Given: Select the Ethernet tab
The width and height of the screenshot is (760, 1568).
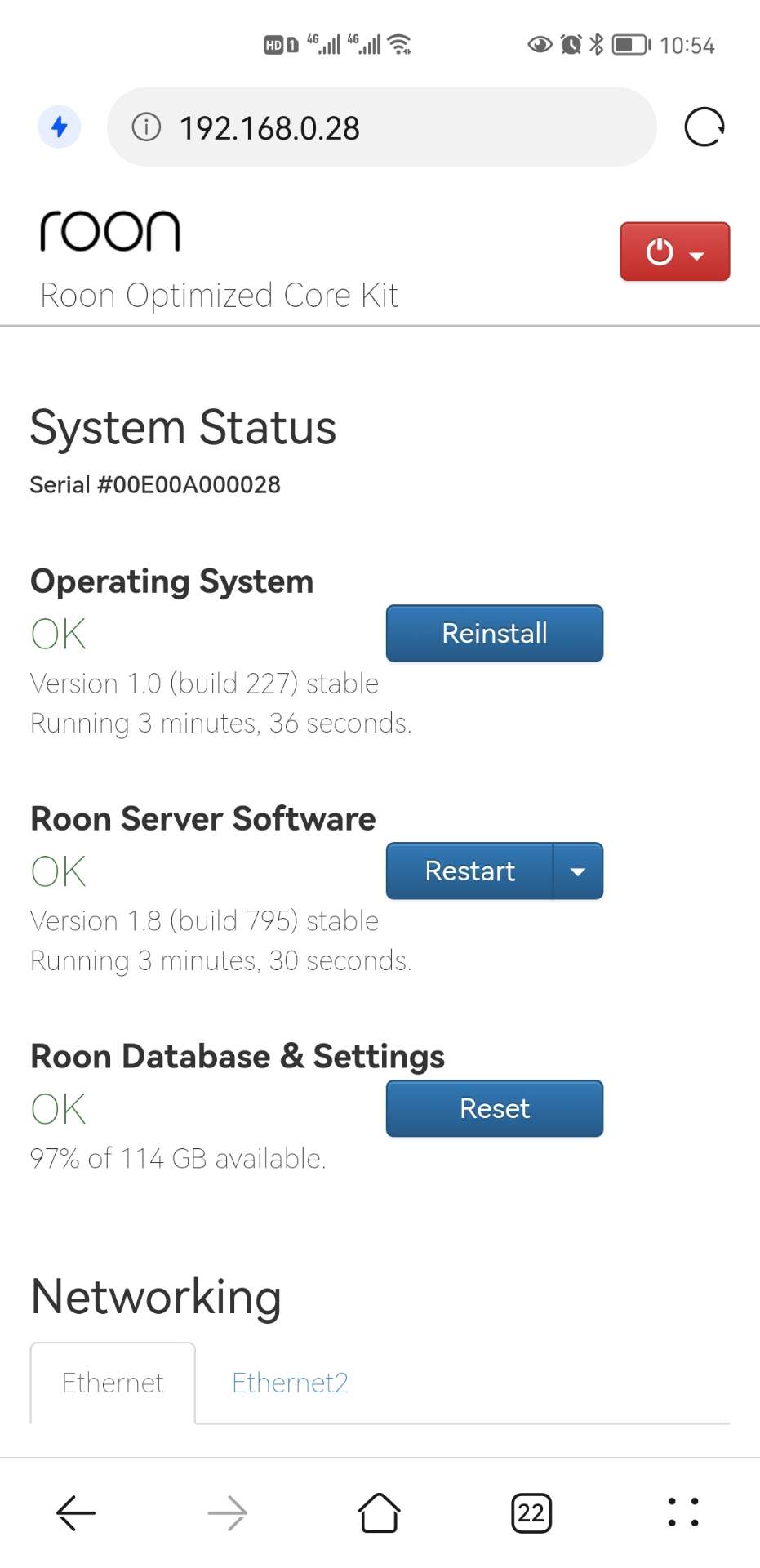Looking at the screenshot, I should [113, 1383].
